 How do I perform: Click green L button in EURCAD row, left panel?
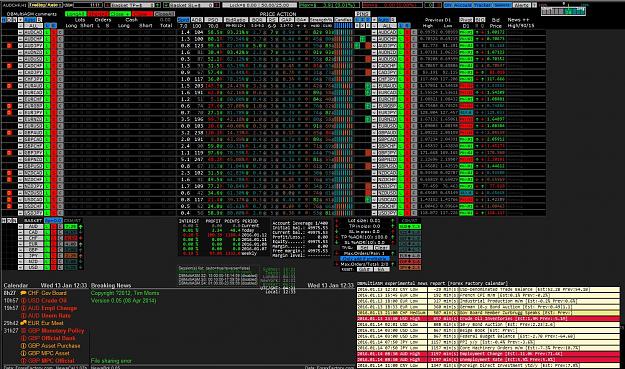[x=47, y=92]
